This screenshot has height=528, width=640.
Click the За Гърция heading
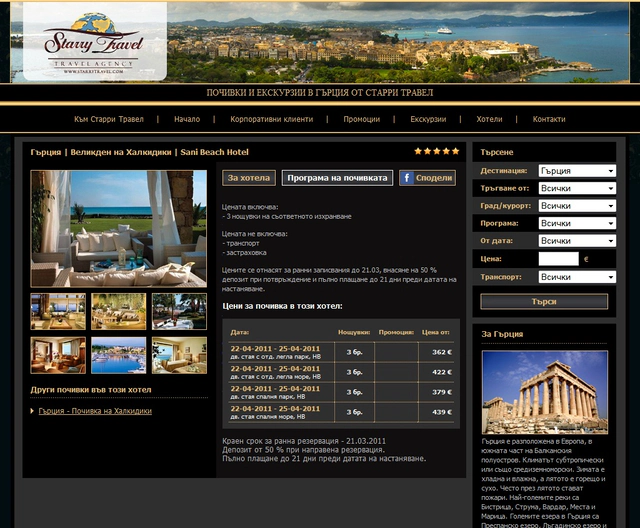point(502,334)
